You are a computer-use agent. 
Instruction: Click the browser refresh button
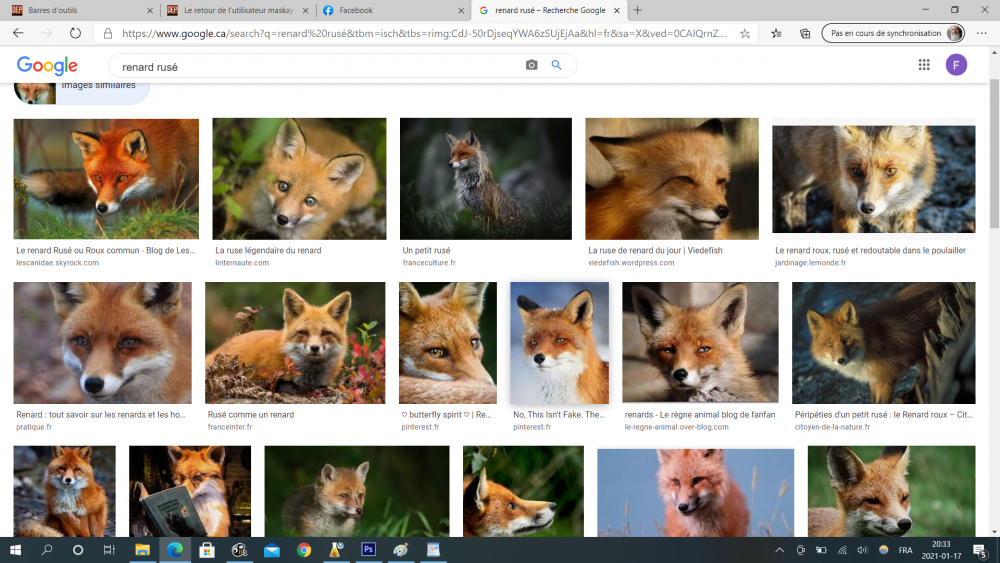[75, 33]
